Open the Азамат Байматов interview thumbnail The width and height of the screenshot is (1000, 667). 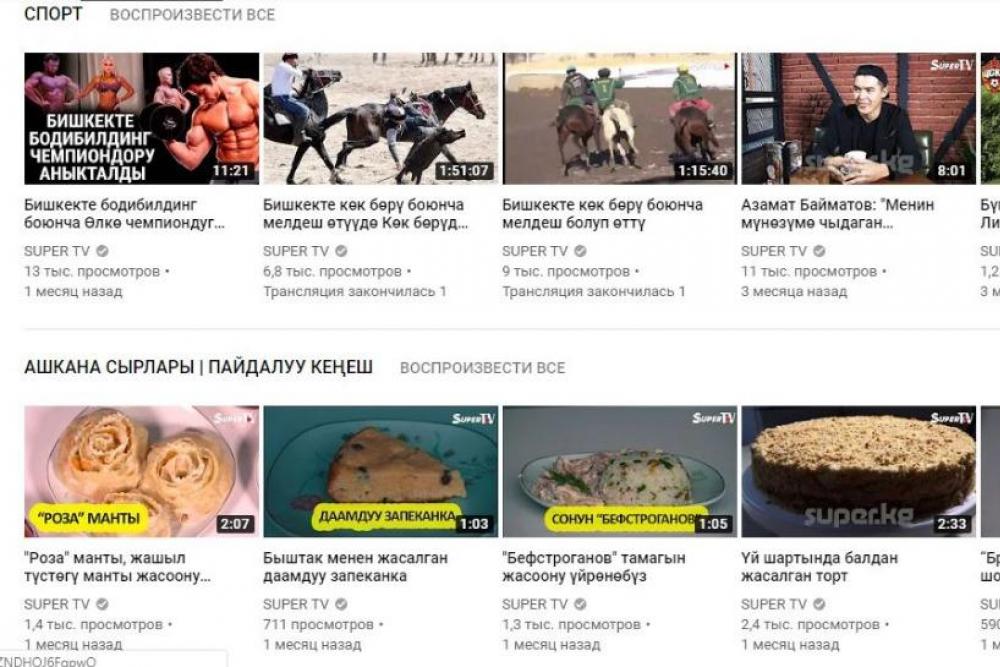coord(858,119)
